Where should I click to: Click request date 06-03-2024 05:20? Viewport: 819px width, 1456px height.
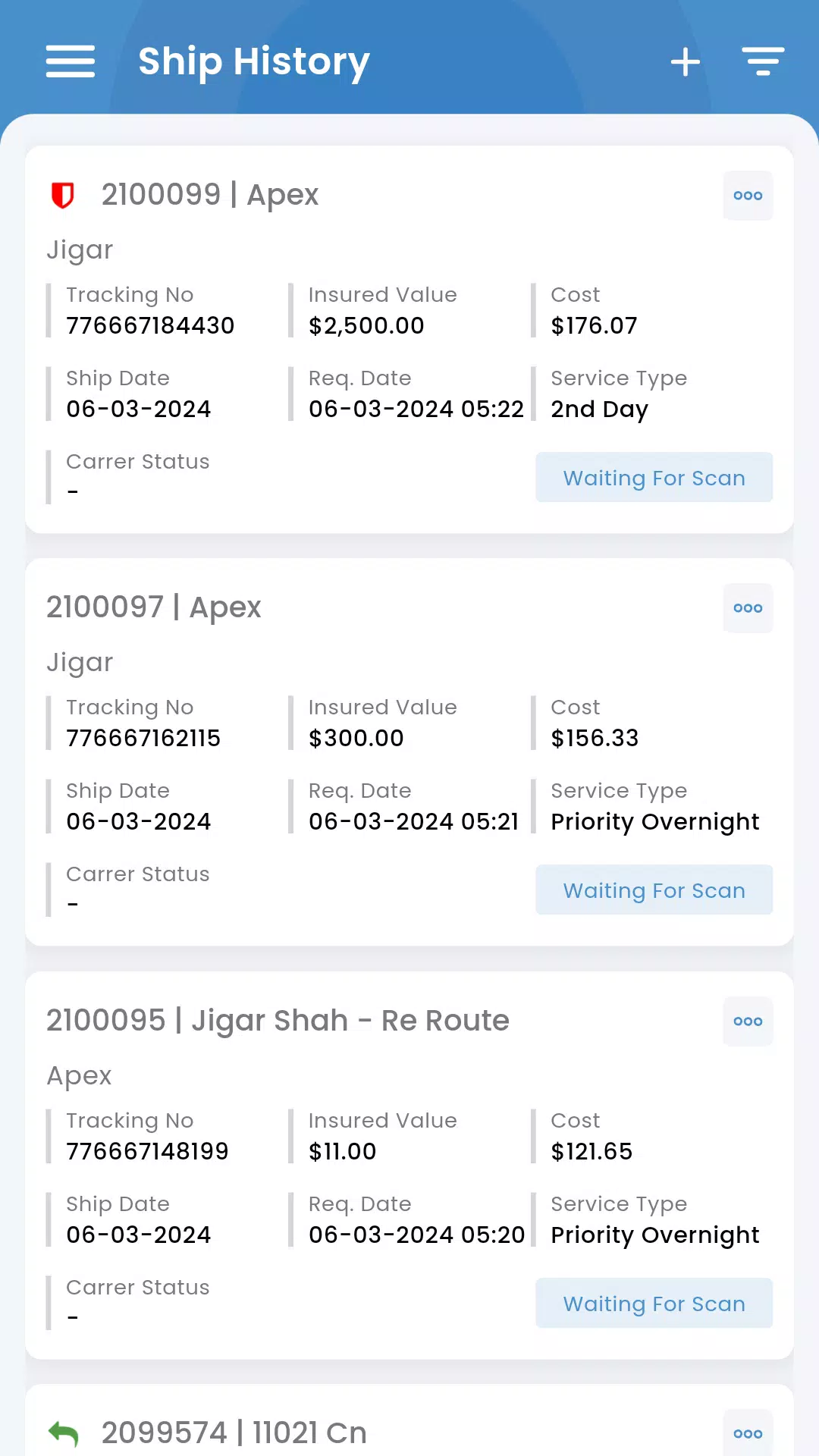click(x=416, y=1235)
